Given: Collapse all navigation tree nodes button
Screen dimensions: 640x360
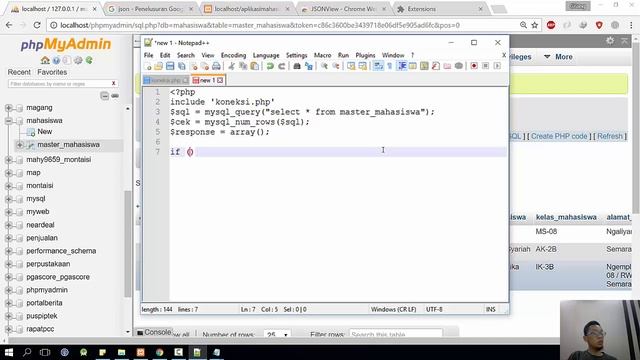Looking at the screenshot, I should [x=104, y=96].
